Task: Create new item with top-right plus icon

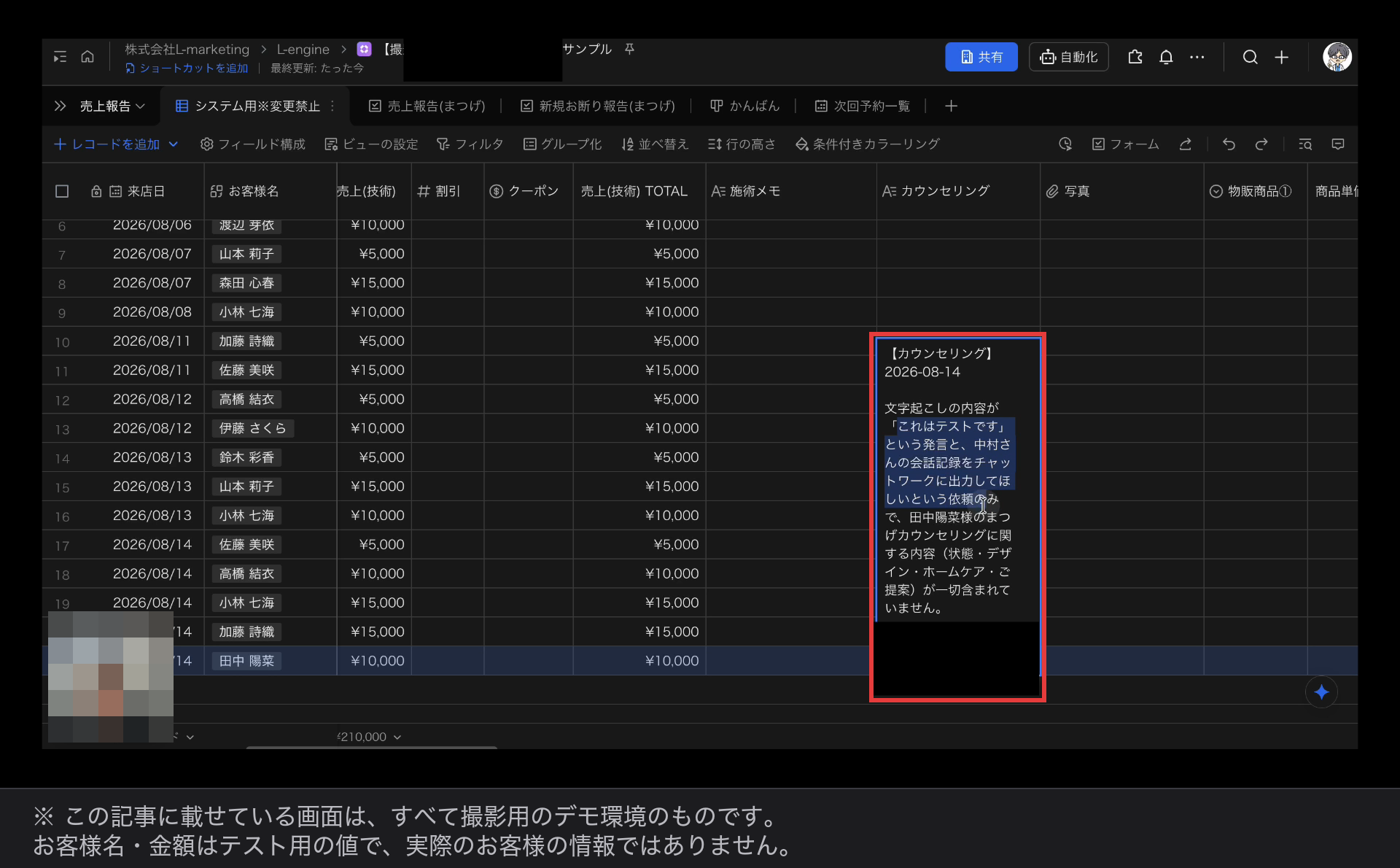Action: pos(1281,57)
